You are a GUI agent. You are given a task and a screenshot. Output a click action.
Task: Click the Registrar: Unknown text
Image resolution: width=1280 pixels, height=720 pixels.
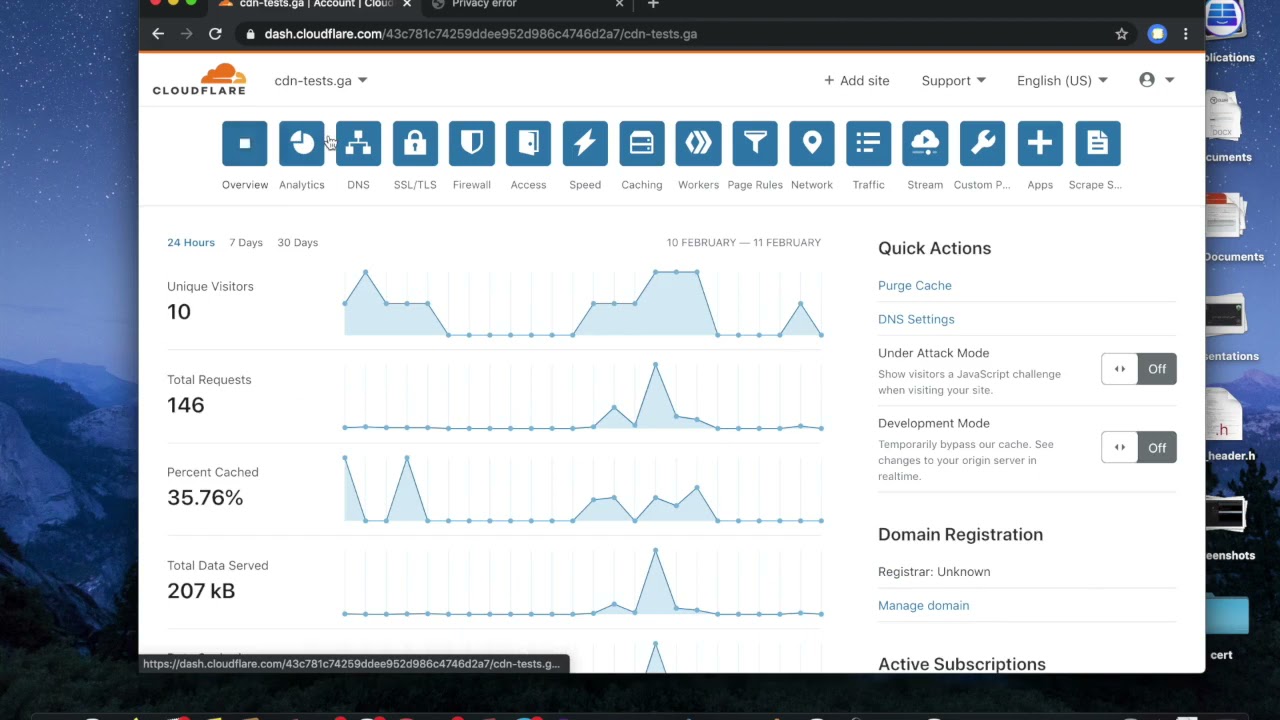934,572
